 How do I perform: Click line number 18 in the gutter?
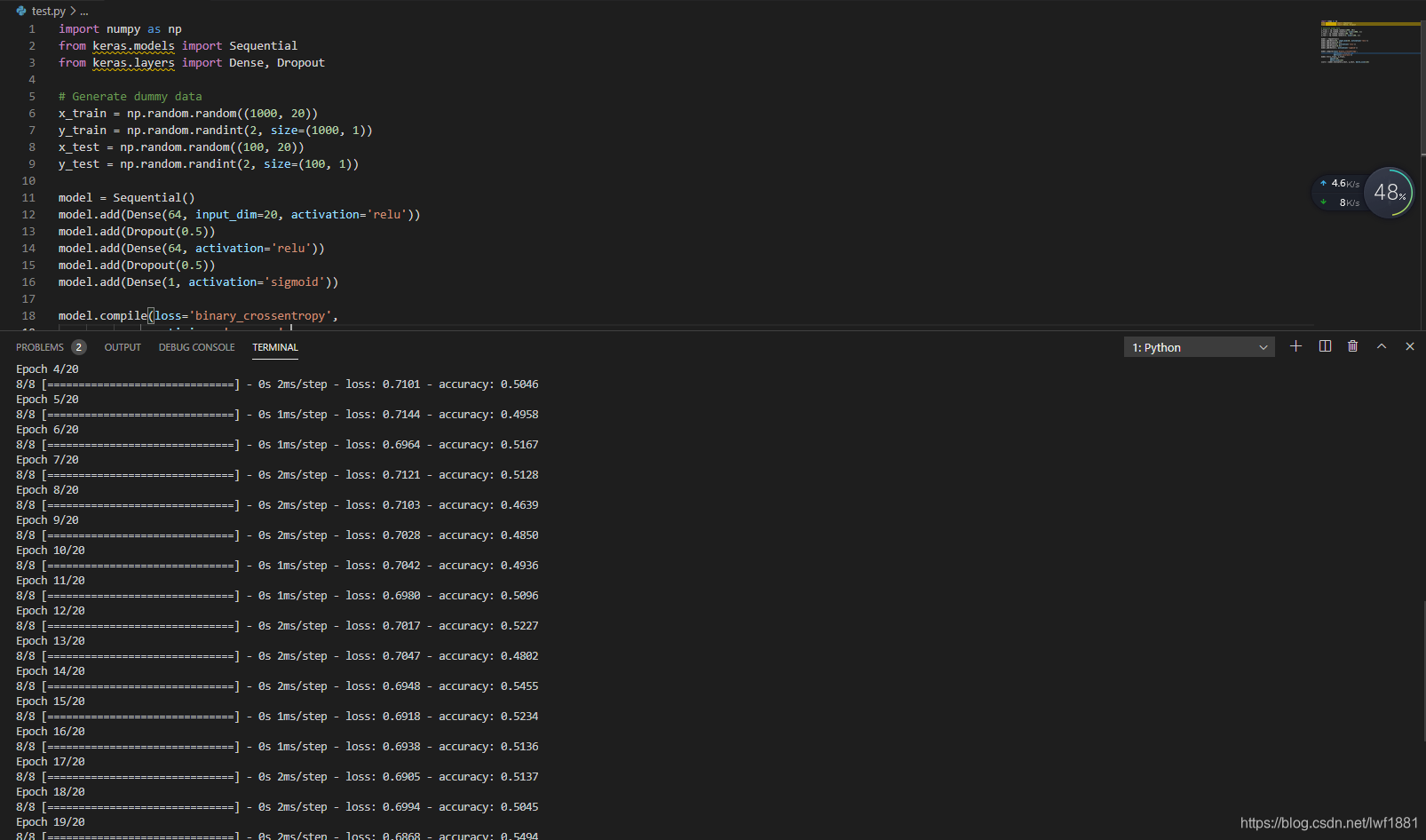point(28,315)
